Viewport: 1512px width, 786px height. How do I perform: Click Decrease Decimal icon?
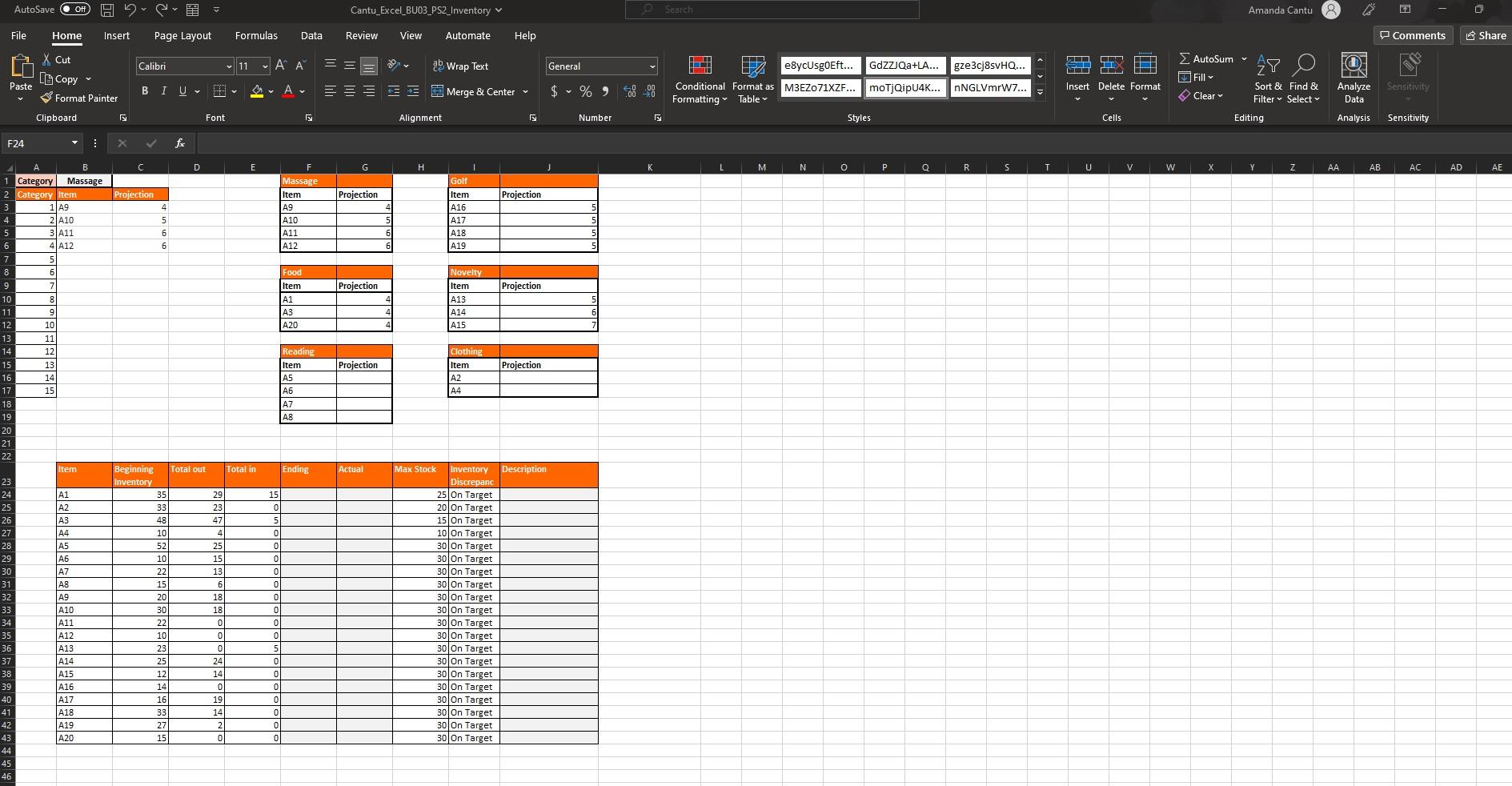(x=650, y=91)
